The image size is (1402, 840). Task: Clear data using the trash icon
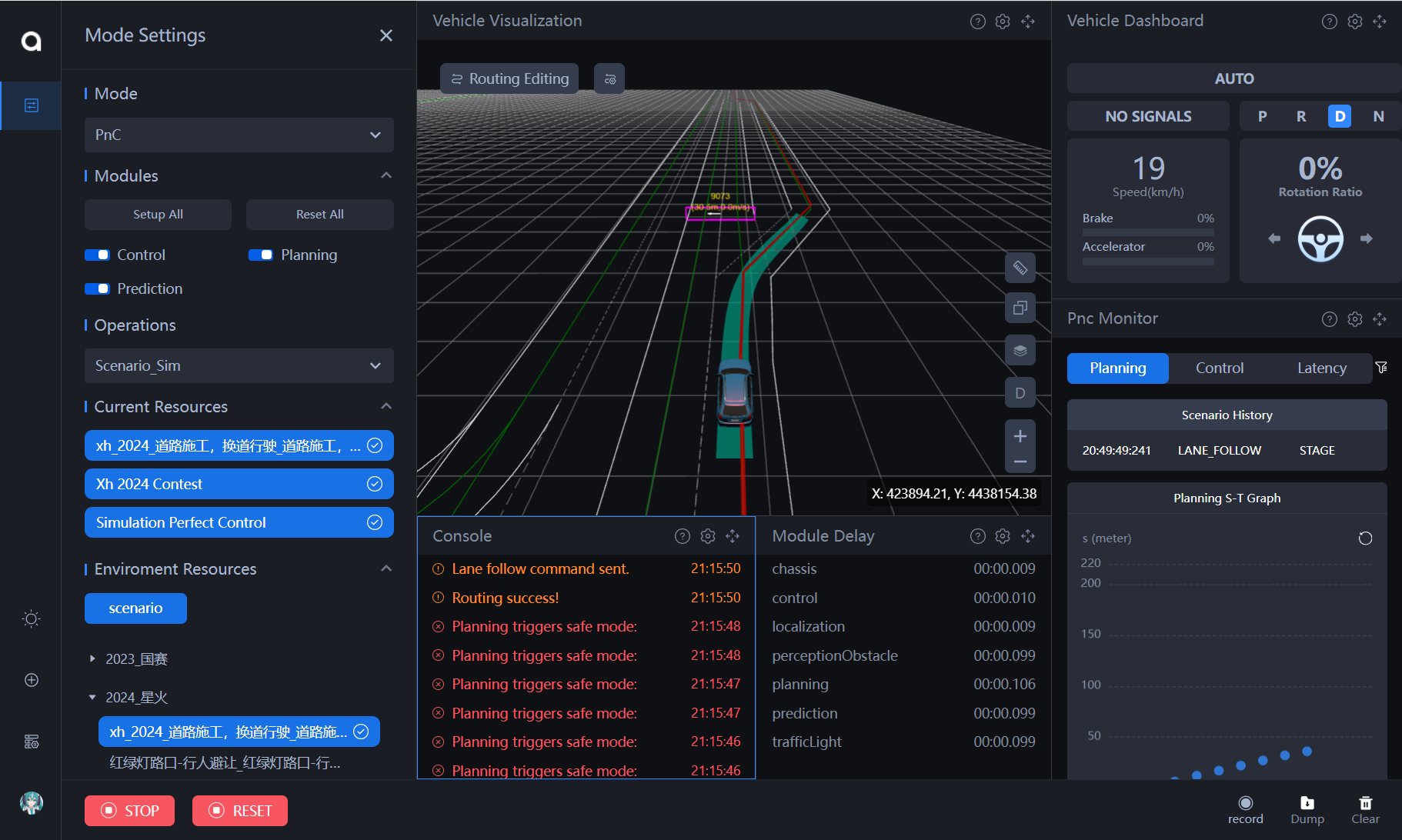tap(1365, 803)
